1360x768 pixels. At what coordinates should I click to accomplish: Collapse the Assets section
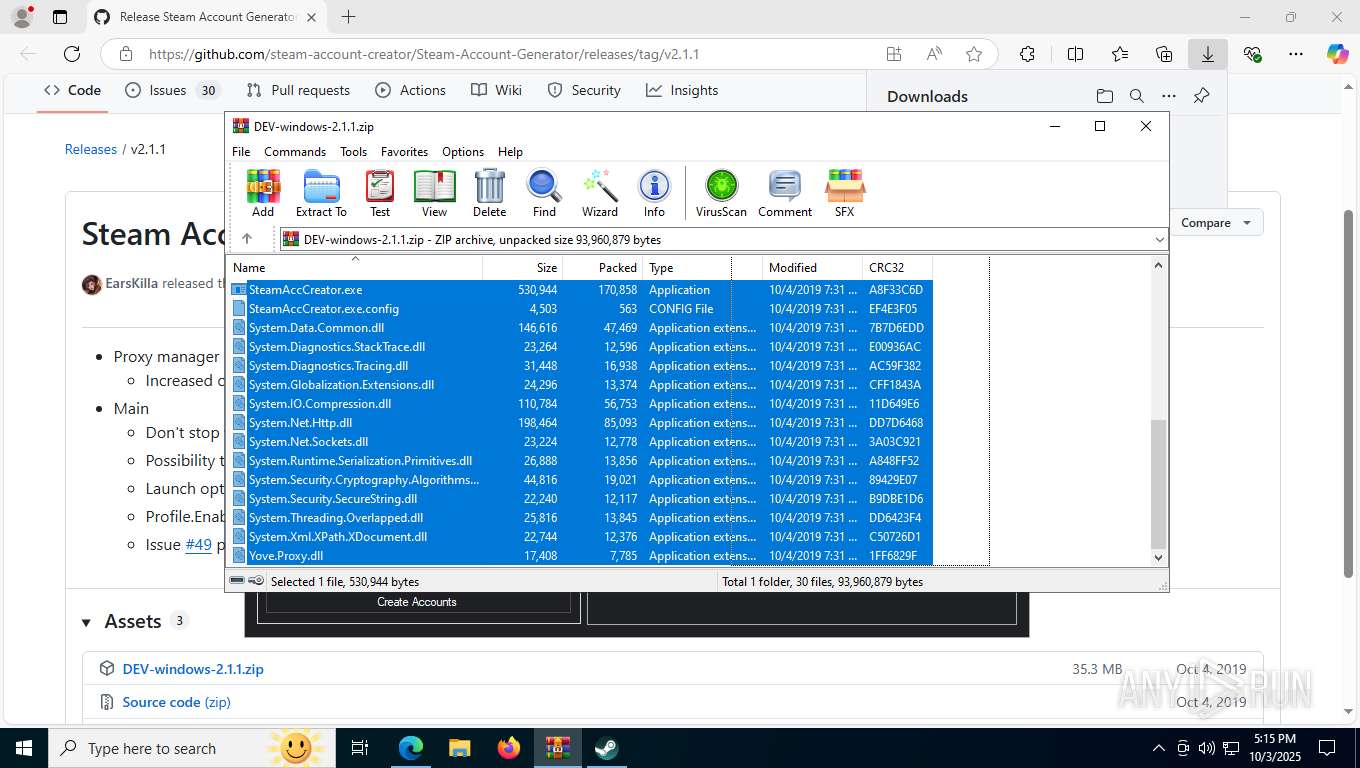click(x=87, y=622)
